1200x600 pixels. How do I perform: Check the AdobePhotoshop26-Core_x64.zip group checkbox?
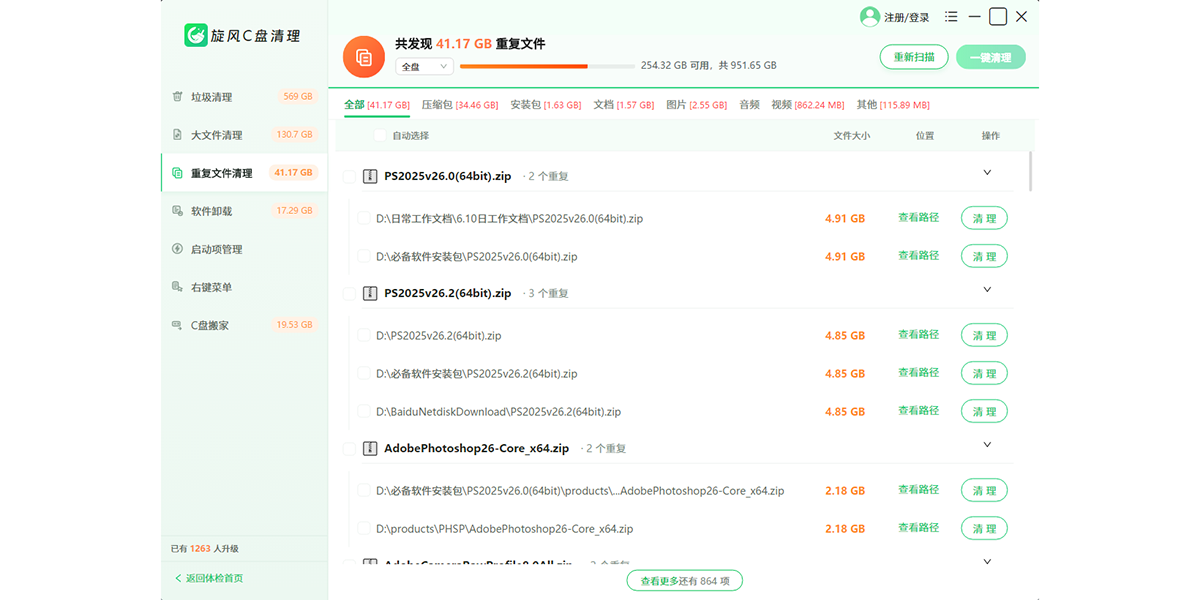pyautogui.click(x=348, y=449)
